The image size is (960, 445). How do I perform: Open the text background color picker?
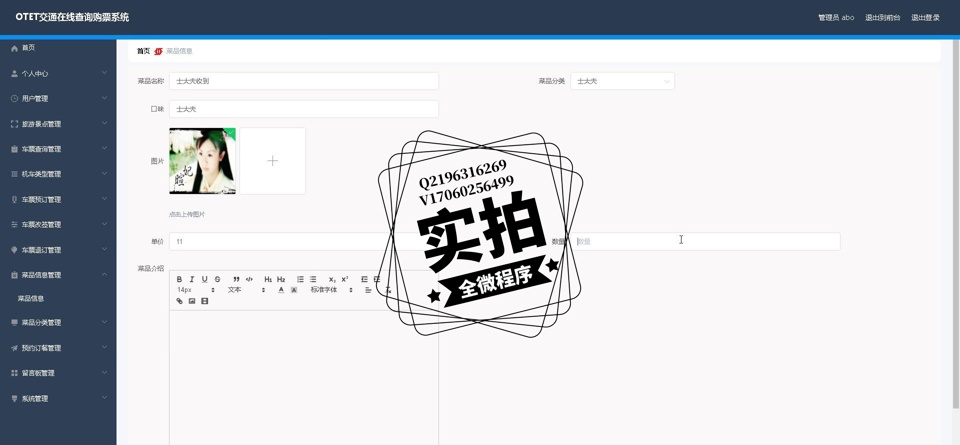click(294, 290)
